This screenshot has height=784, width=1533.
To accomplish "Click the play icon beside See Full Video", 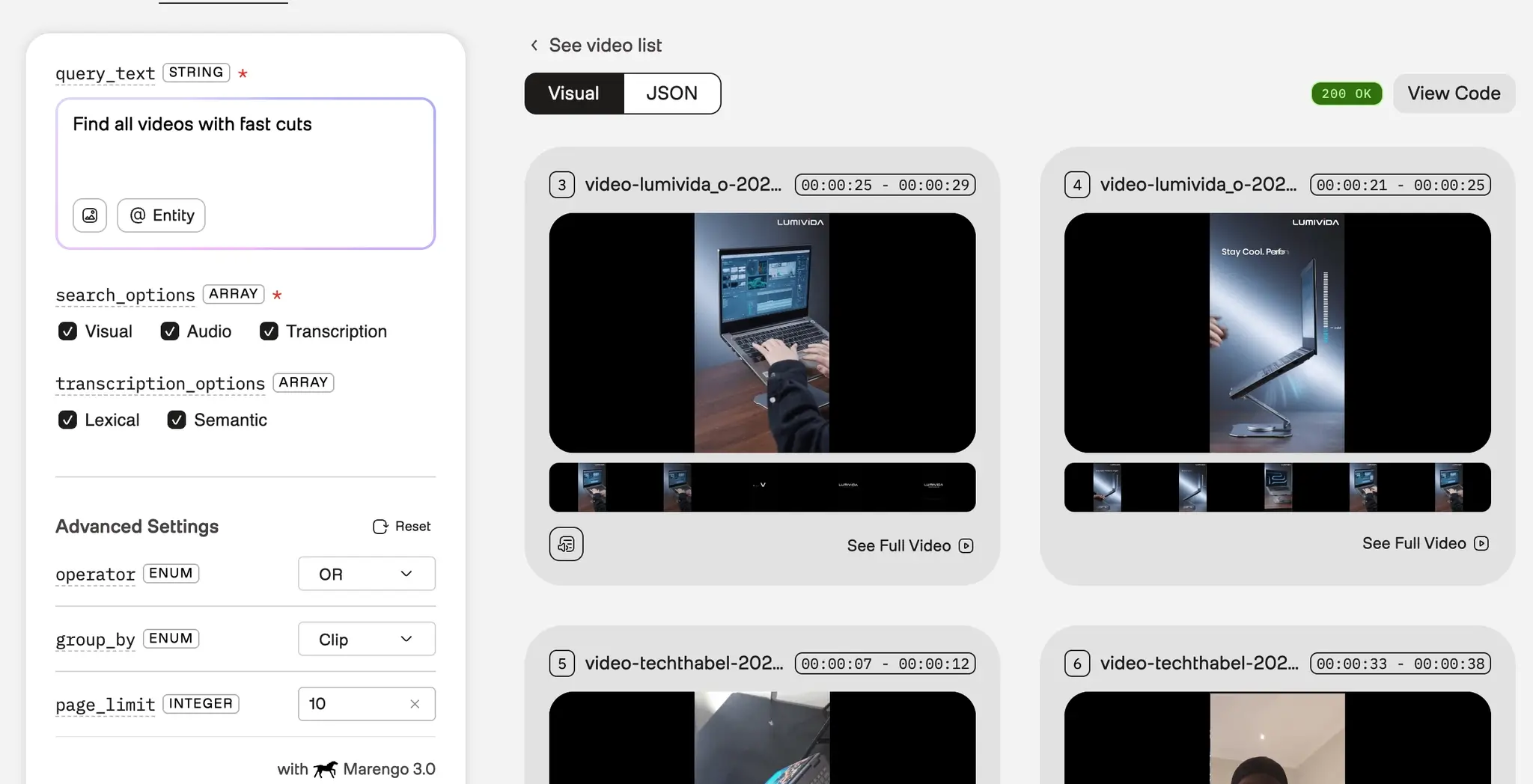I will pos(966,546).
